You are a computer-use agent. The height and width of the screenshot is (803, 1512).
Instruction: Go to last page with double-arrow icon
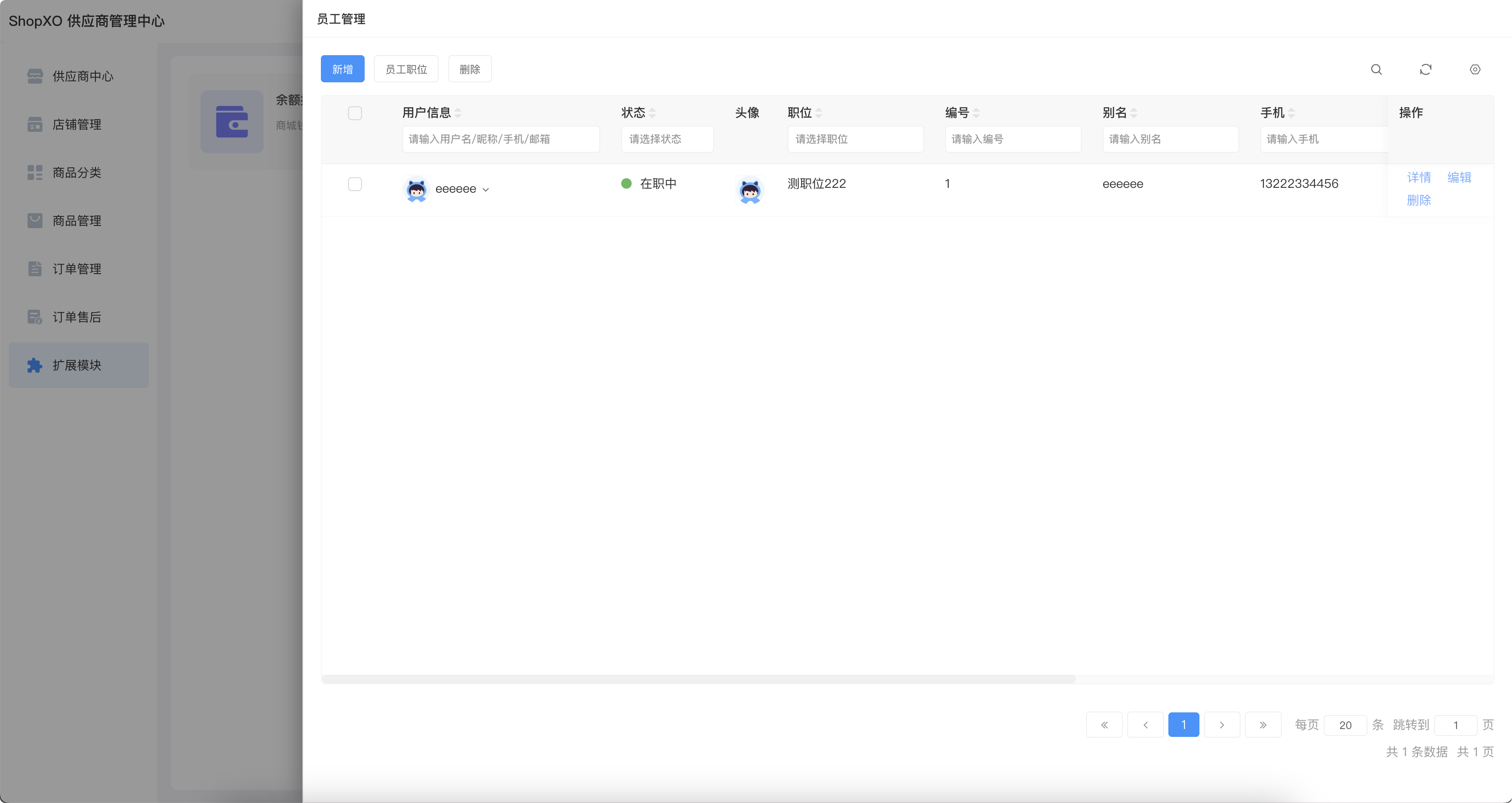tap(1262, 725)
